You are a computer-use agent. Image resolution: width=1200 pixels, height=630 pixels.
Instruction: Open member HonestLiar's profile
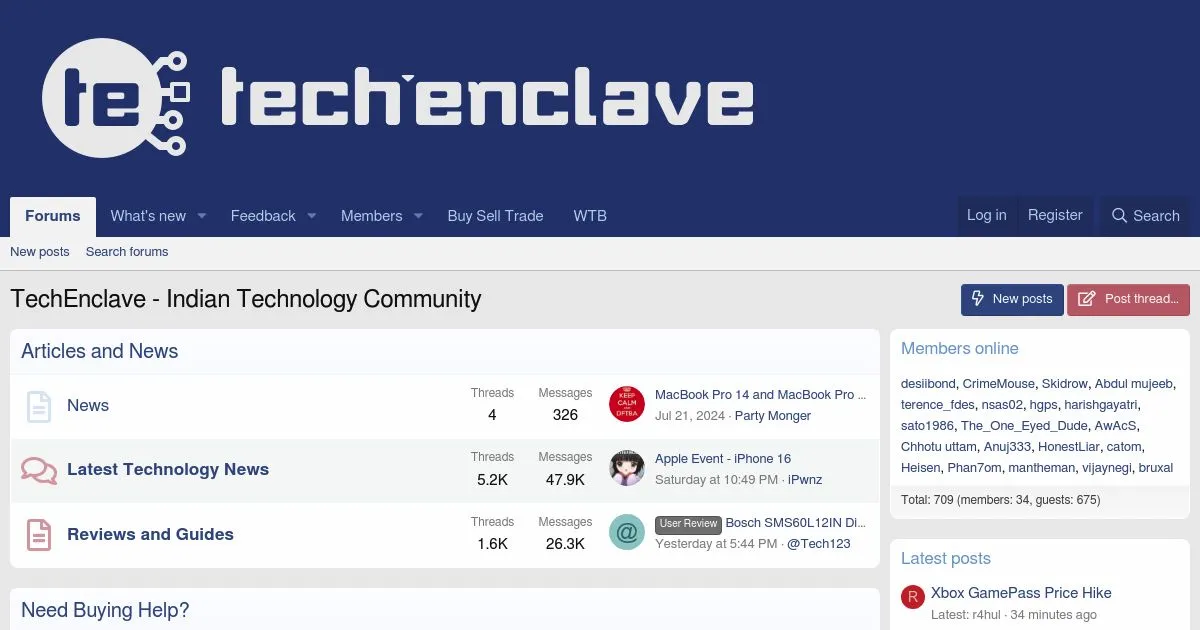click(x=1068, y=447)
